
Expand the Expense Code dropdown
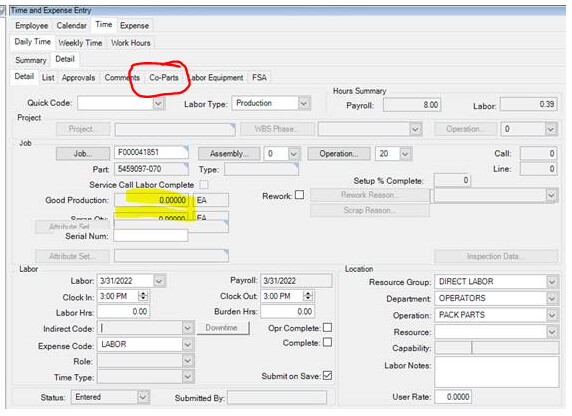[187, 344]
